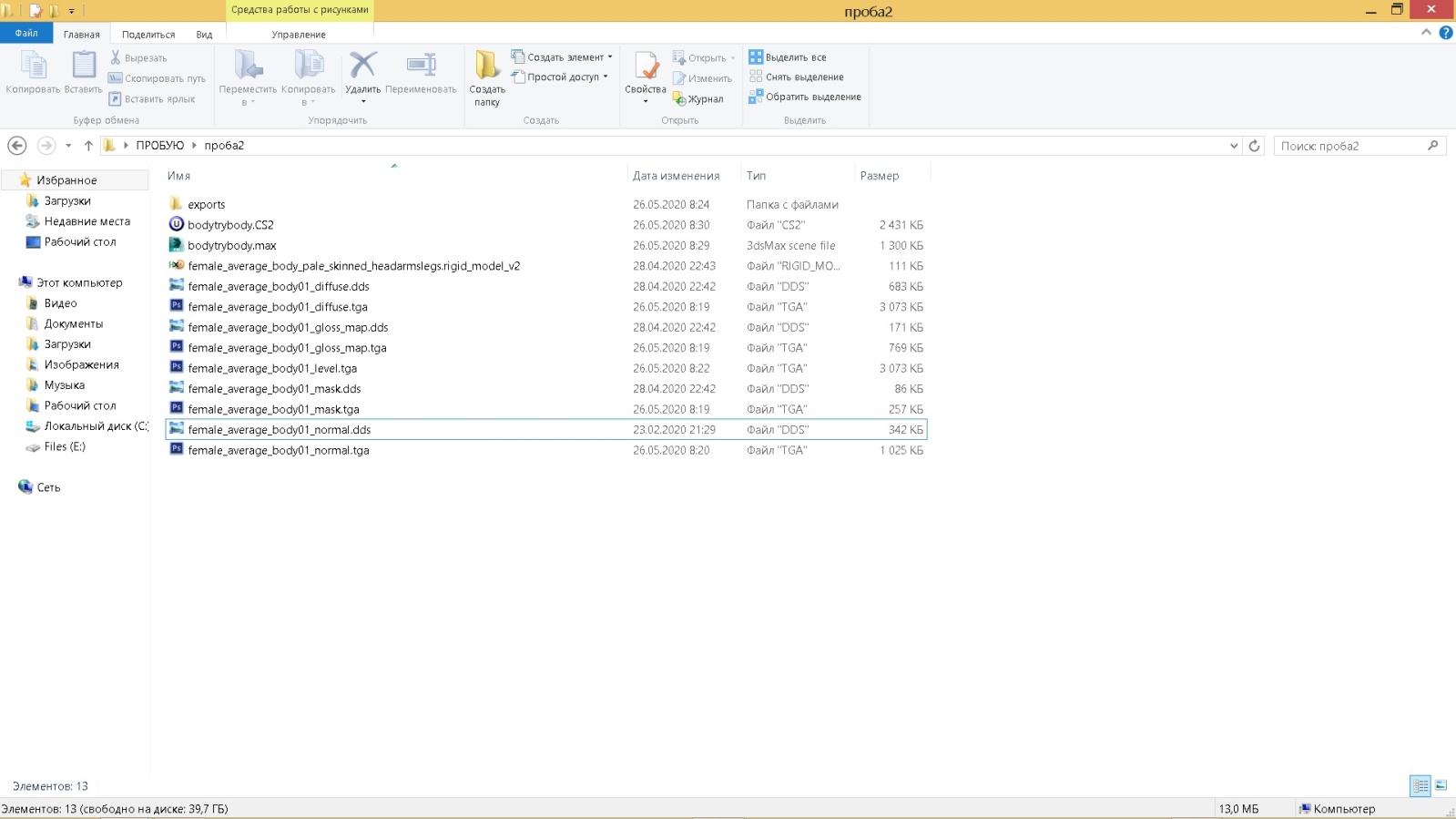1456x819 pixels.
Task: Click the Свойства (Properties) icon
Action: point(646,66)
